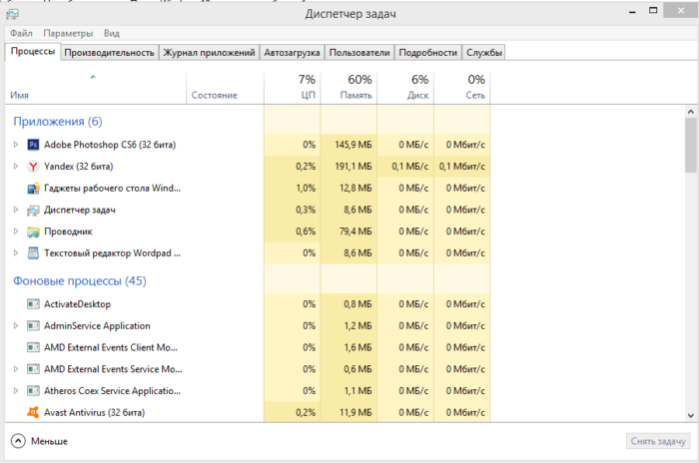Click the Проводник folder icon

[x=33, y=232]
